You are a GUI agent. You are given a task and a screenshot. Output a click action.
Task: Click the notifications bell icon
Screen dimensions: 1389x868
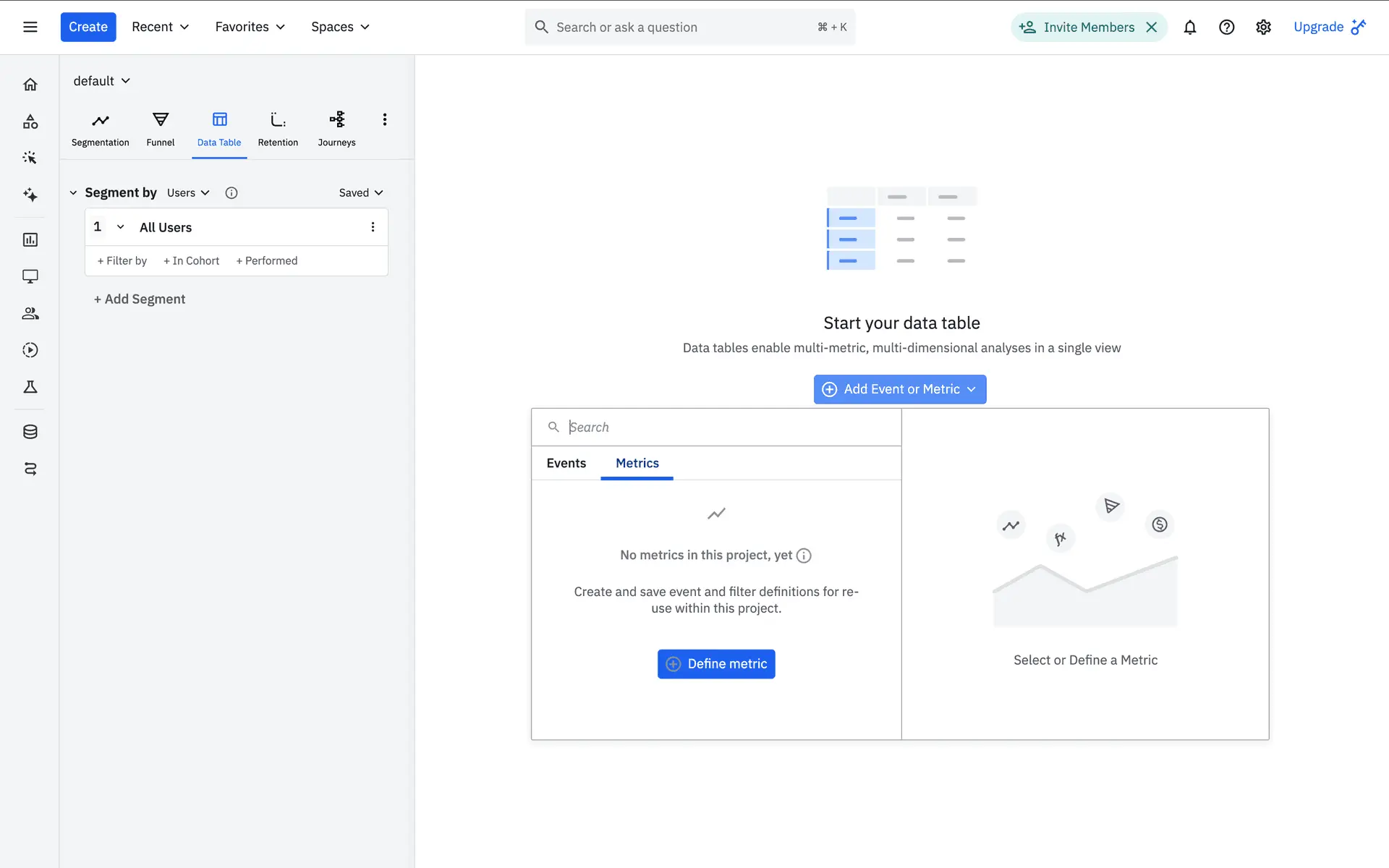[x=1189, y=27]
